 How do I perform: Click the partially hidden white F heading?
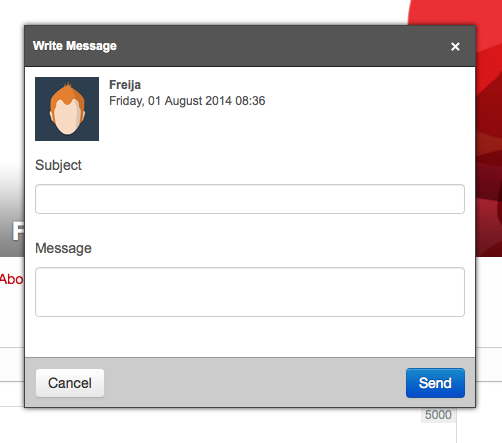[18, 231]
